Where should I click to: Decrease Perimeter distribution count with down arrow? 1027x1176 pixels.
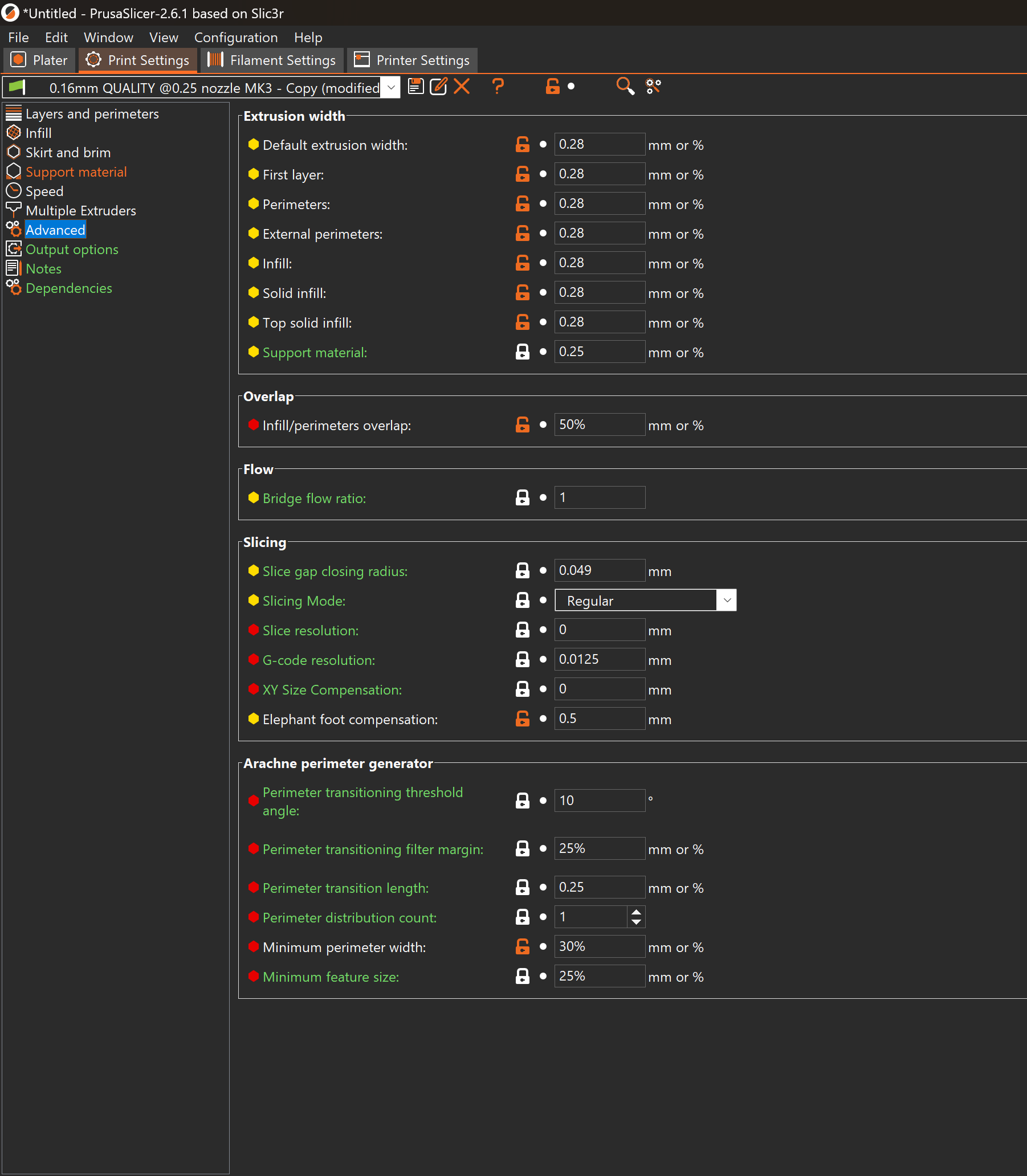(x=635, y=922)
